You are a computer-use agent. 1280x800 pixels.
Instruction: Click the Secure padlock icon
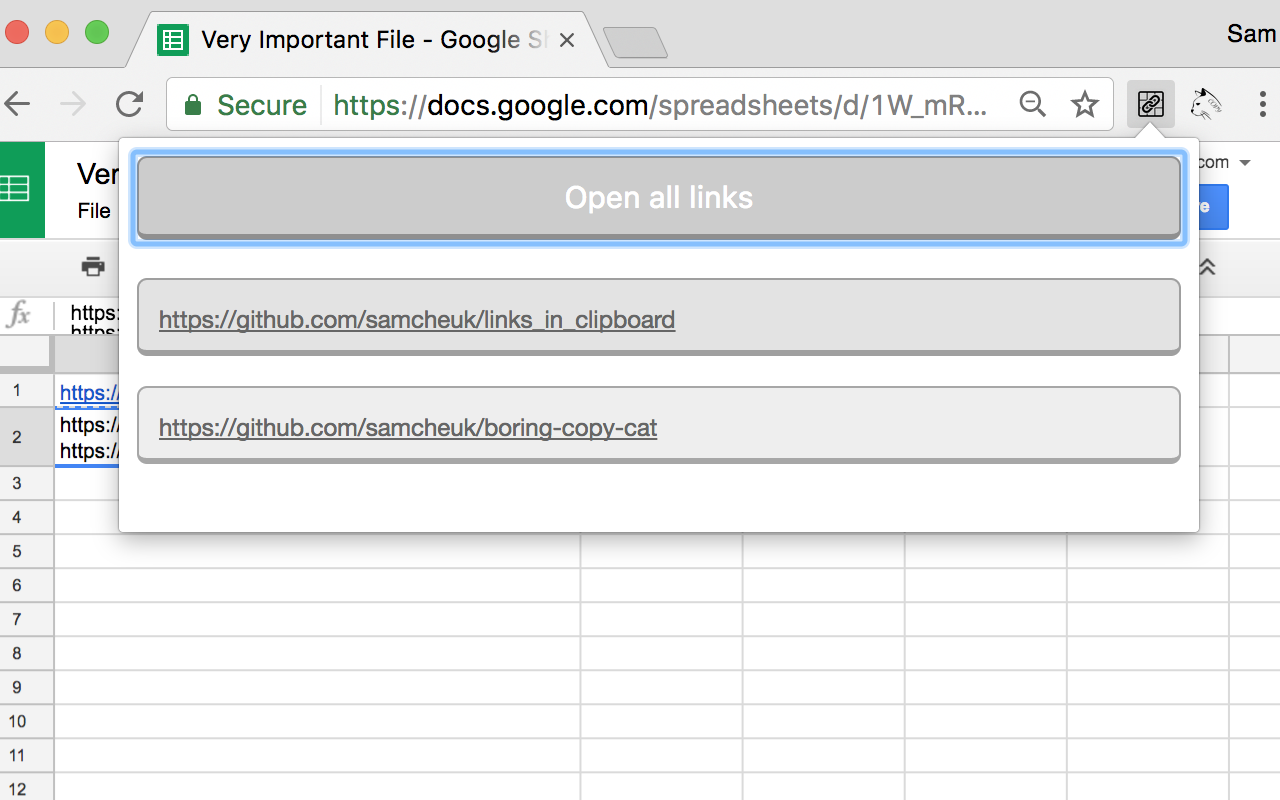pyautogui.click(x=193, y=104)
